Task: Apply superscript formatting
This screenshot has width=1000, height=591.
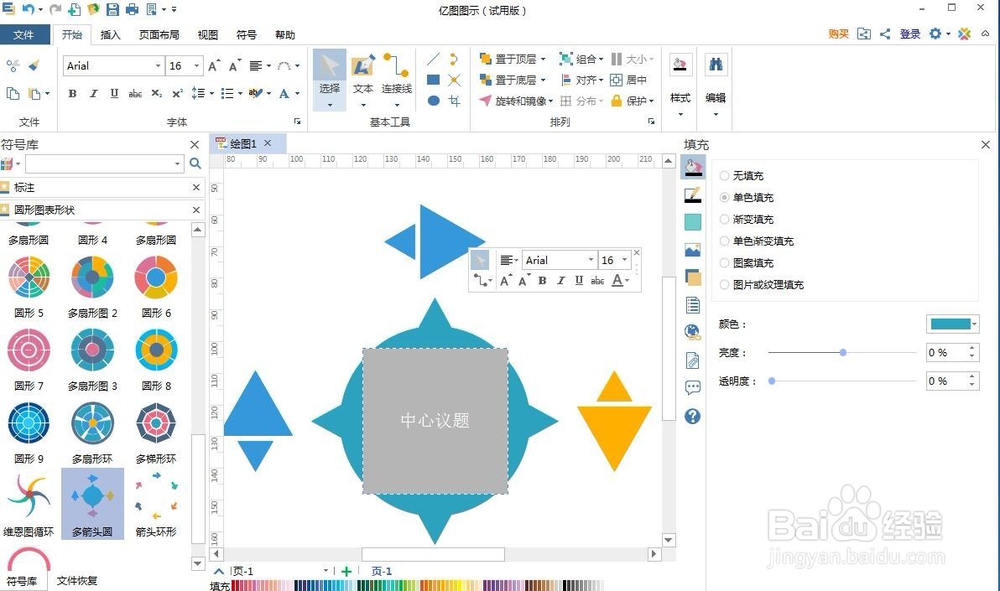Action: [x=177, y=94]
